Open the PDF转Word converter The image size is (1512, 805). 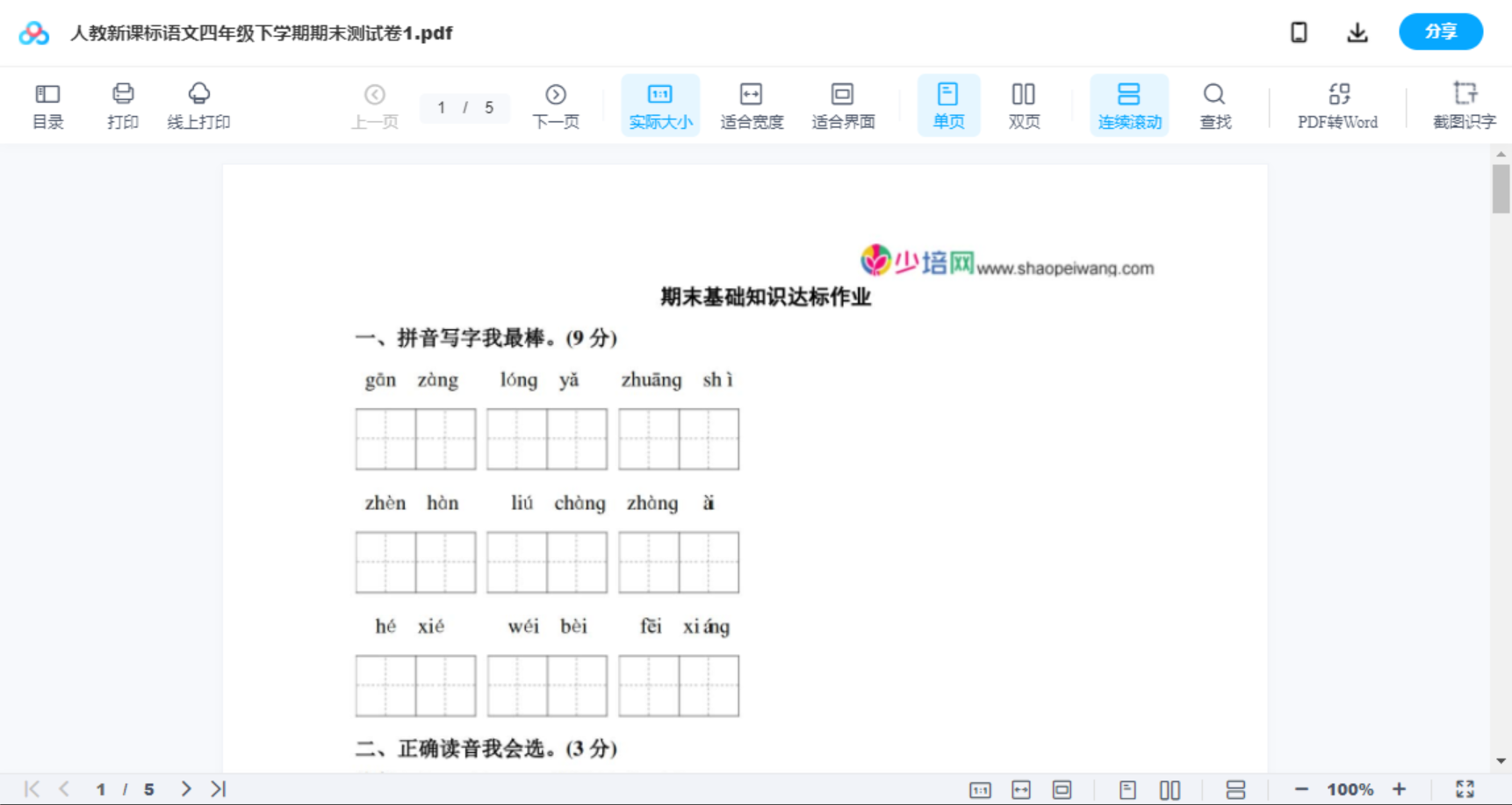point(1337,104)
